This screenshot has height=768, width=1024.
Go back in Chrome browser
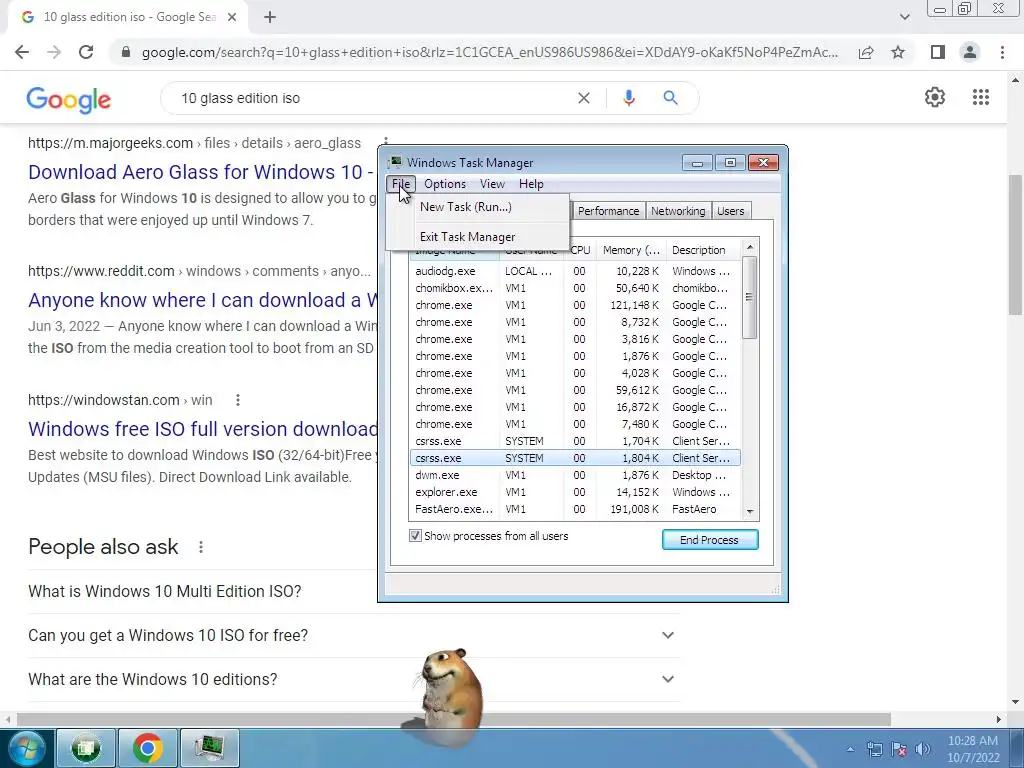[22, 52]
